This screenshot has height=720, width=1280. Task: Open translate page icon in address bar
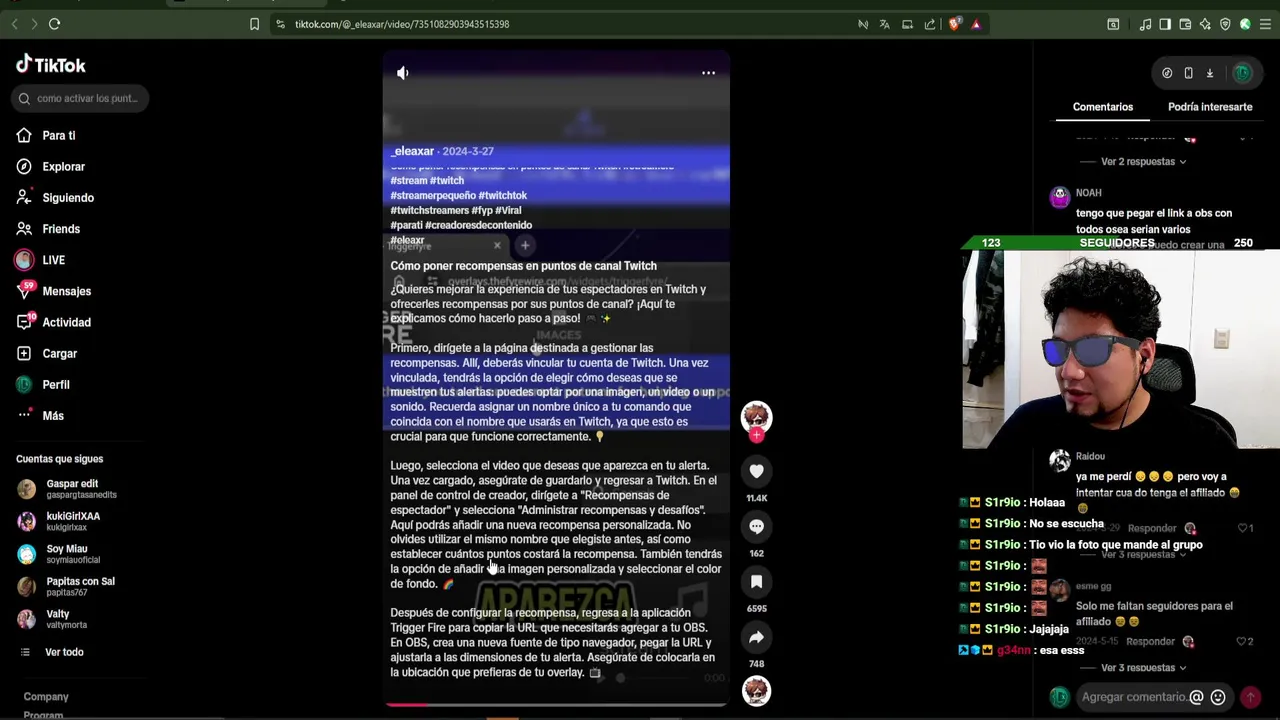click(x=885, y=24)
